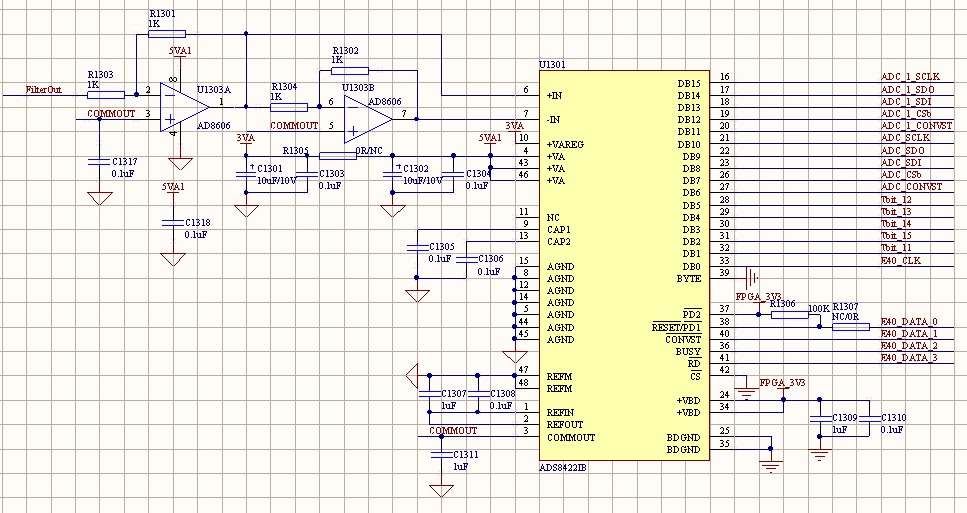Select the +VAREG pin name
The image size is (967, 513).
pyautogui.click(x=565, y=144)
